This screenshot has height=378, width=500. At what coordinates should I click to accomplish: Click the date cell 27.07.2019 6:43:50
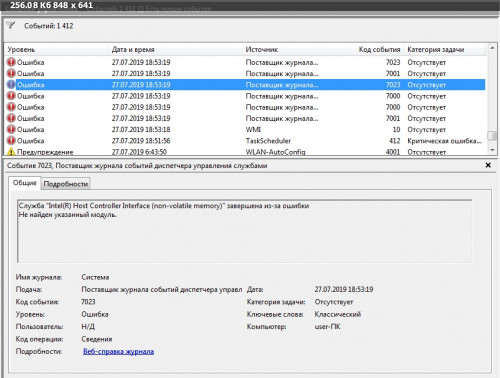click(x=139, y=152)
